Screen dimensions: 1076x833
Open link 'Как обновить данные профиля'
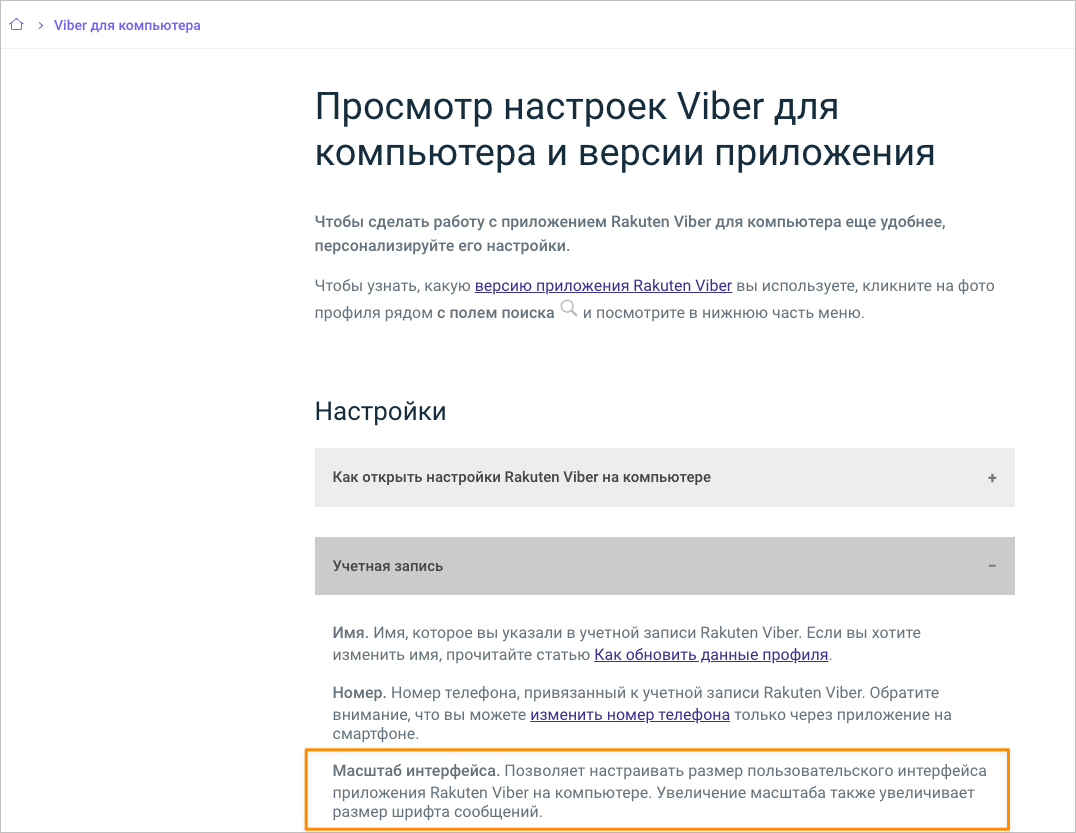pos(711,655)
